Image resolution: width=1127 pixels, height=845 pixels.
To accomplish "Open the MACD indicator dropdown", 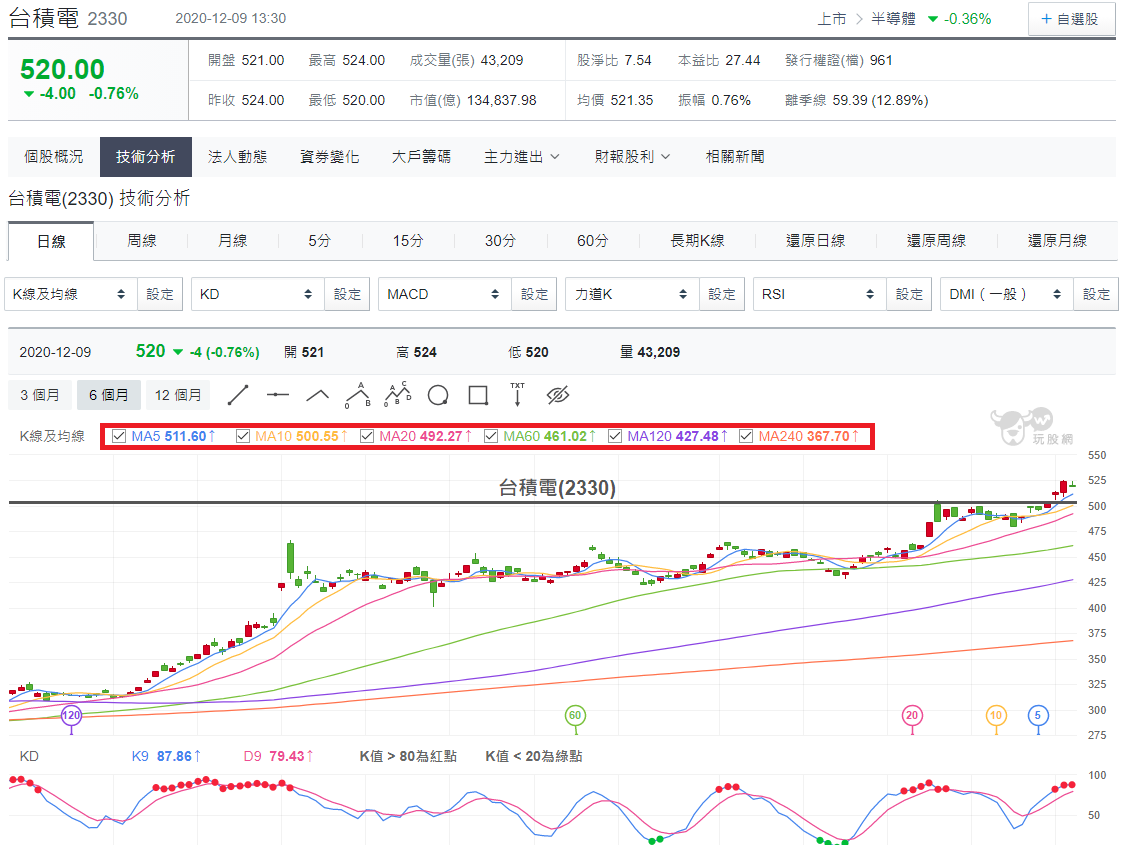I will tap(445, 294).
